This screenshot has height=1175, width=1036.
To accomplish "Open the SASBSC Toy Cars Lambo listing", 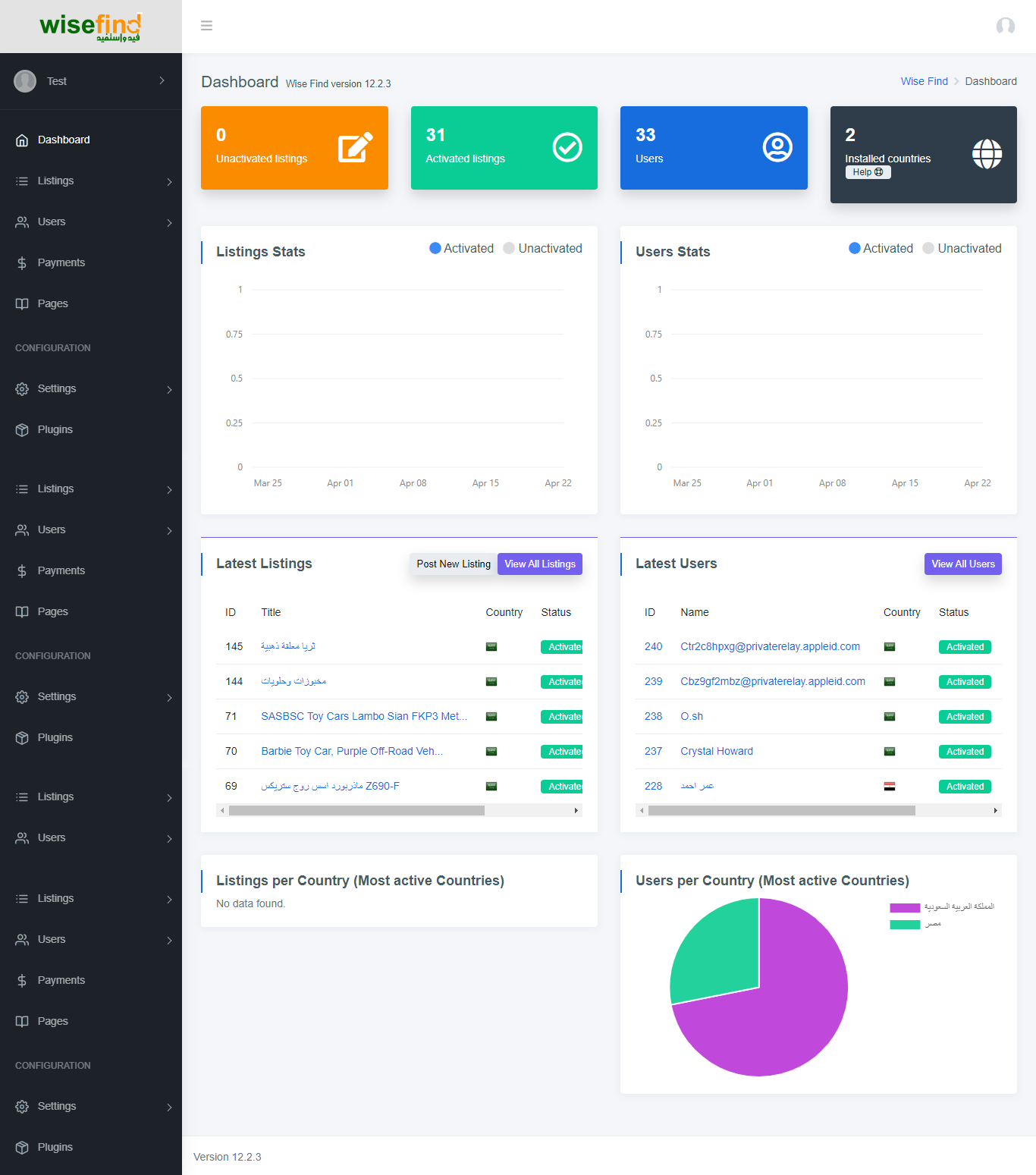I will click(364, 717).
